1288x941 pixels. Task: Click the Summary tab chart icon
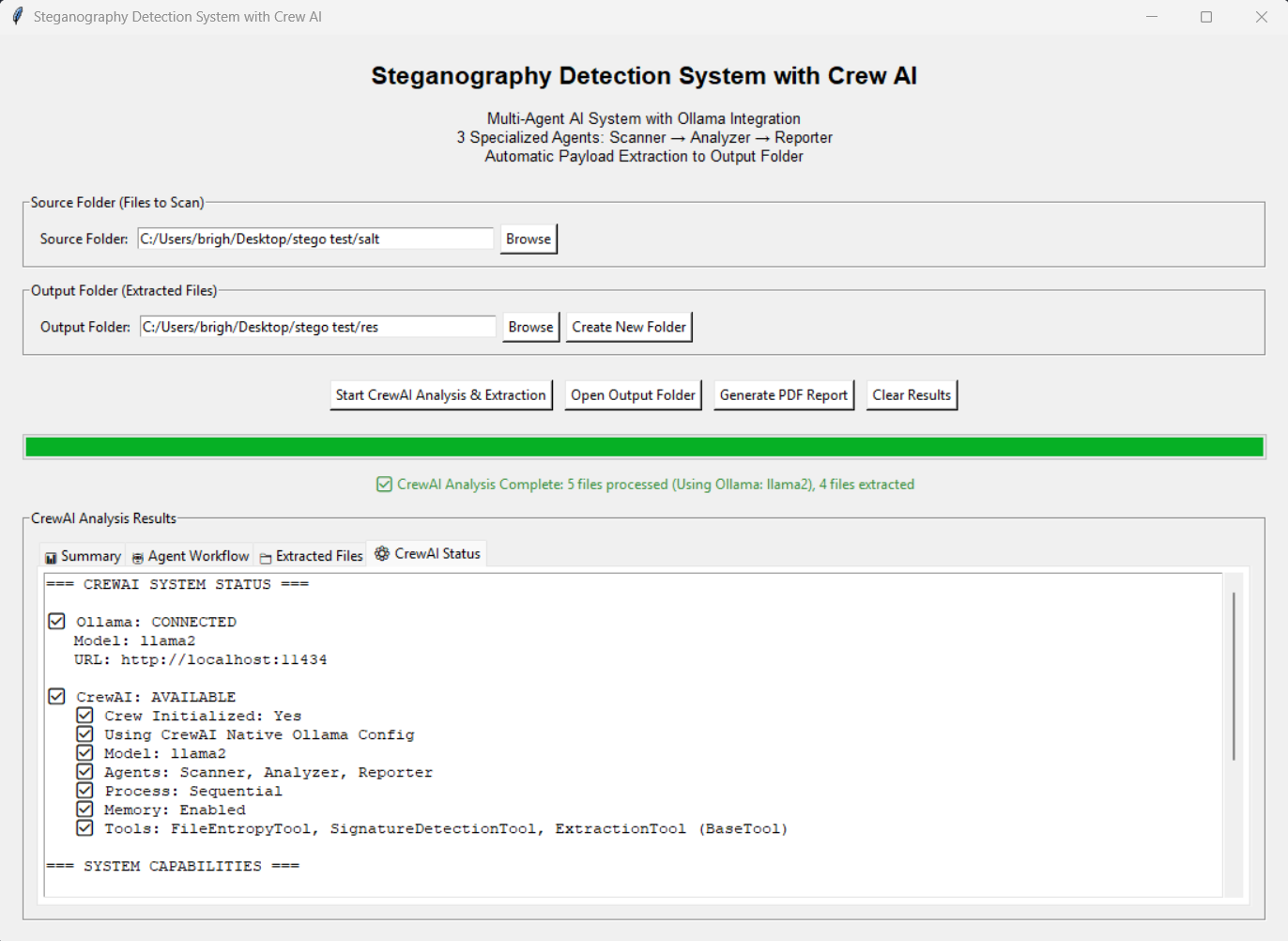tap(51, 558)
